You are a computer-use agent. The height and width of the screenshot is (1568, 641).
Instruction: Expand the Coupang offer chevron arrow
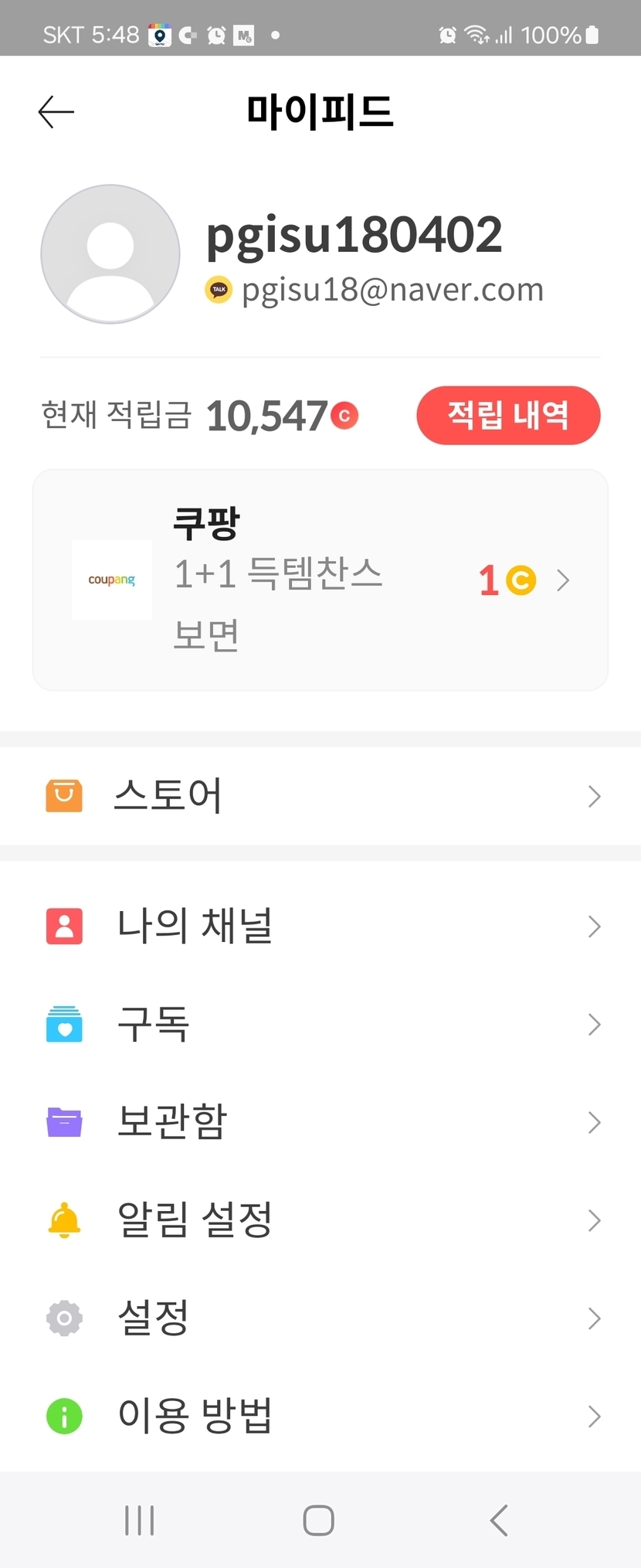click(x=564, y=580)
